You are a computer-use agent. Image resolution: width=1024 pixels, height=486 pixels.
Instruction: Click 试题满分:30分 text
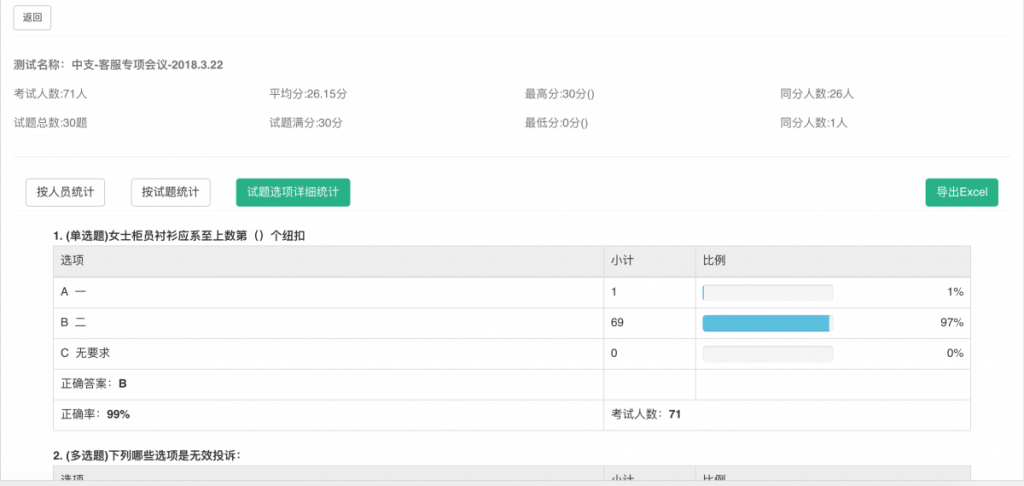[x=306, y=123]
